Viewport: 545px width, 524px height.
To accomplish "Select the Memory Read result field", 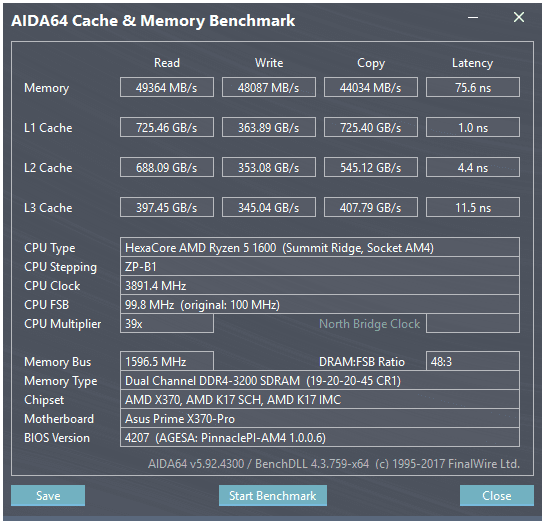I will (x=167, y=87).
